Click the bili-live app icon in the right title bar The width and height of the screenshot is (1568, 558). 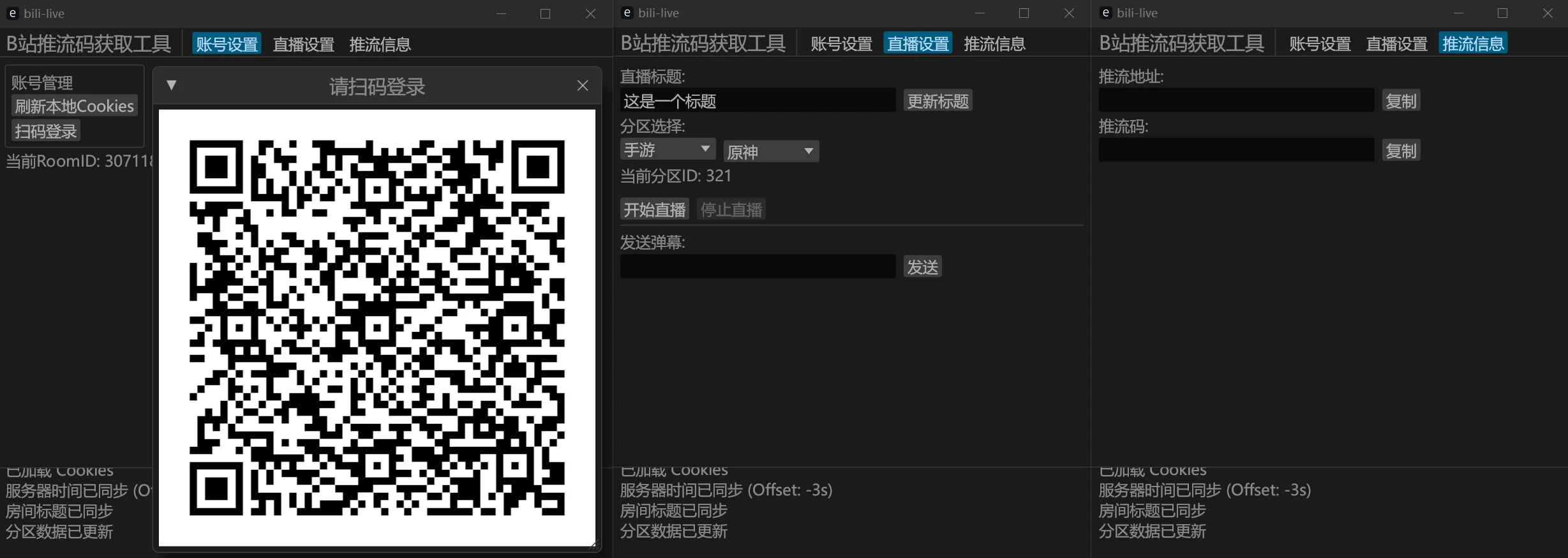[1105, 13]
